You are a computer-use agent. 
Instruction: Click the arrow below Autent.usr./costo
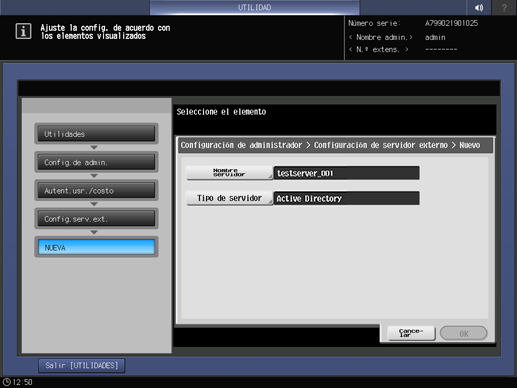94,204
